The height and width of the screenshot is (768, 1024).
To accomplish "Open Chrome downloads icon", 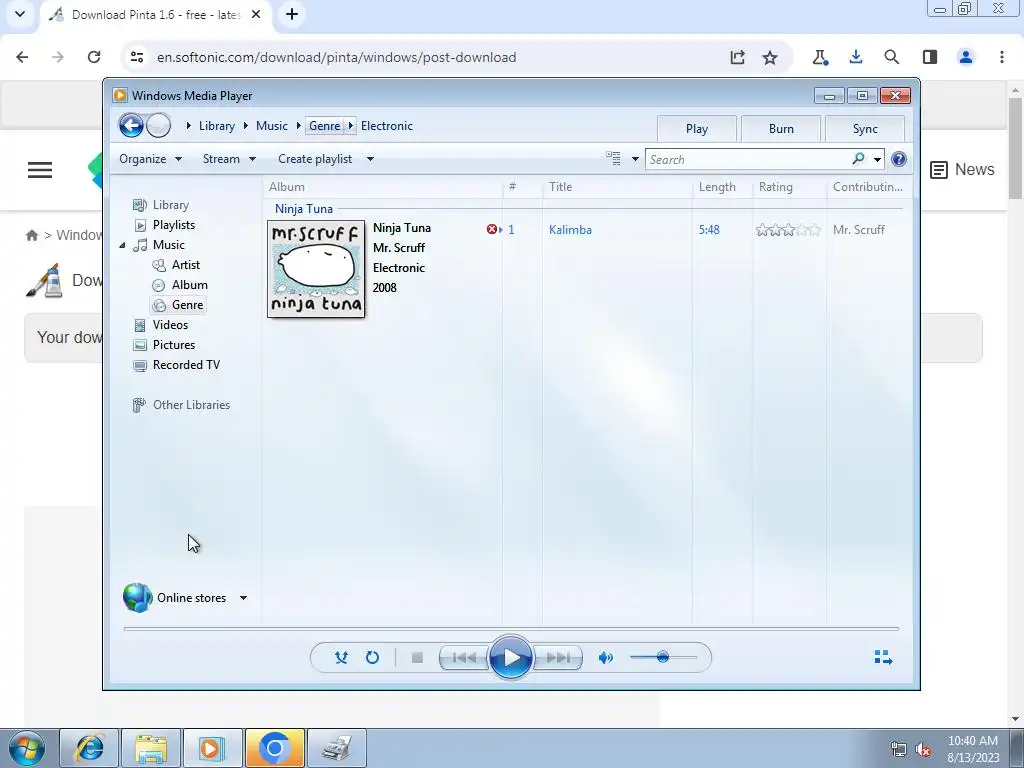I will tap(856, 57).
